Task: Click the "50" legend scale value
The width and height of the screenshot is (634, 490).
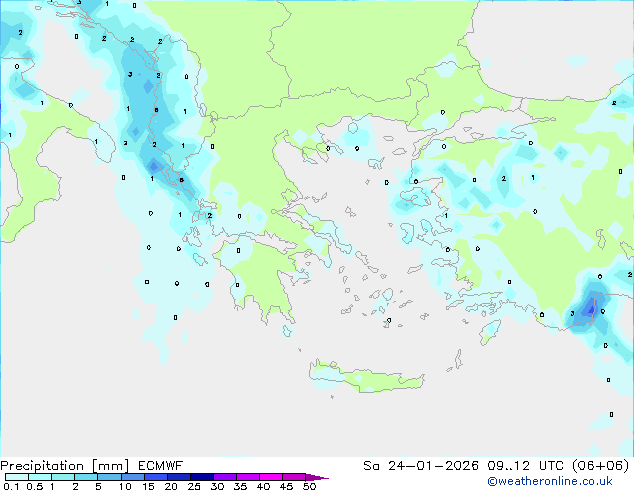Action: tap(310, 486)
